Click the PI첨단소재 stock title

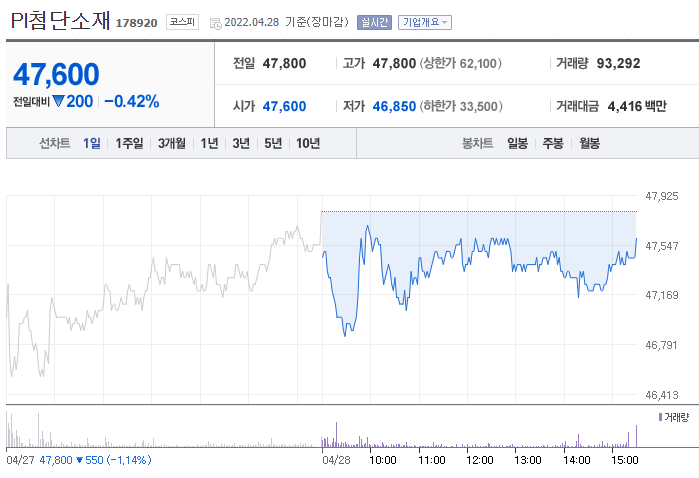(60, 21)
